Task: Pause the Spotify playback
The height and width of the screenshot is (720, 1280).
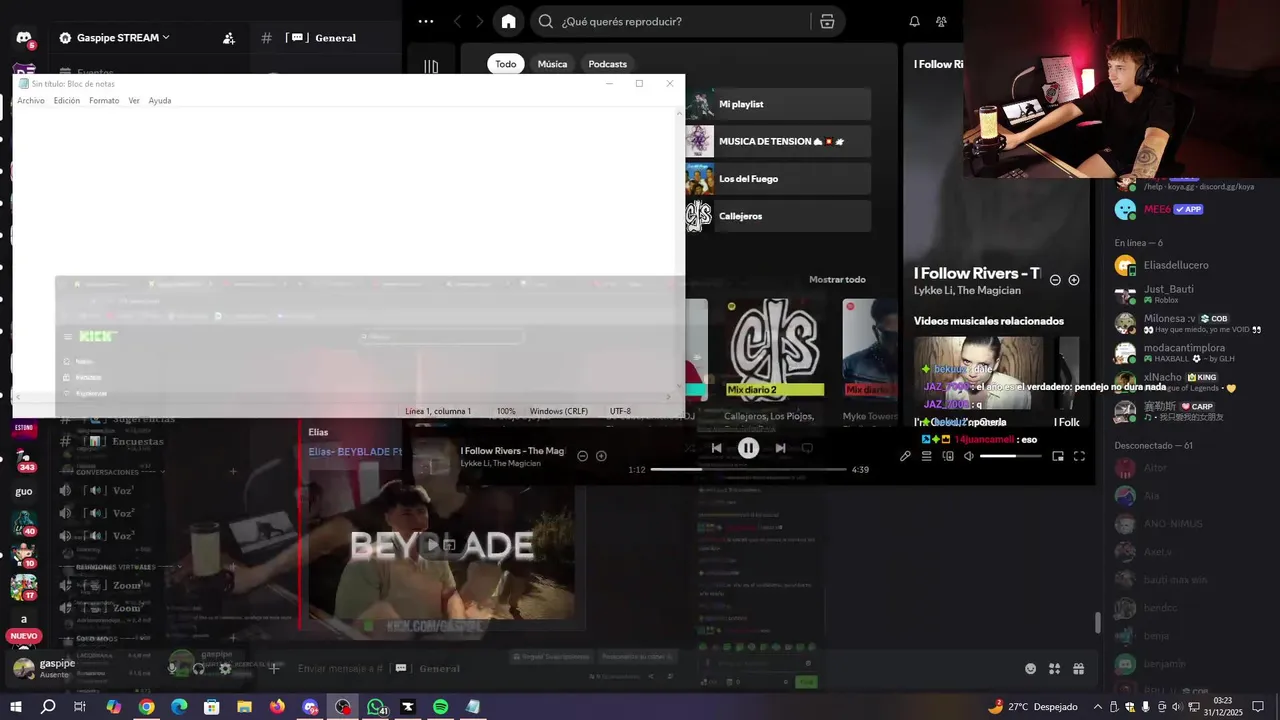Action: [x=748, y=448]
